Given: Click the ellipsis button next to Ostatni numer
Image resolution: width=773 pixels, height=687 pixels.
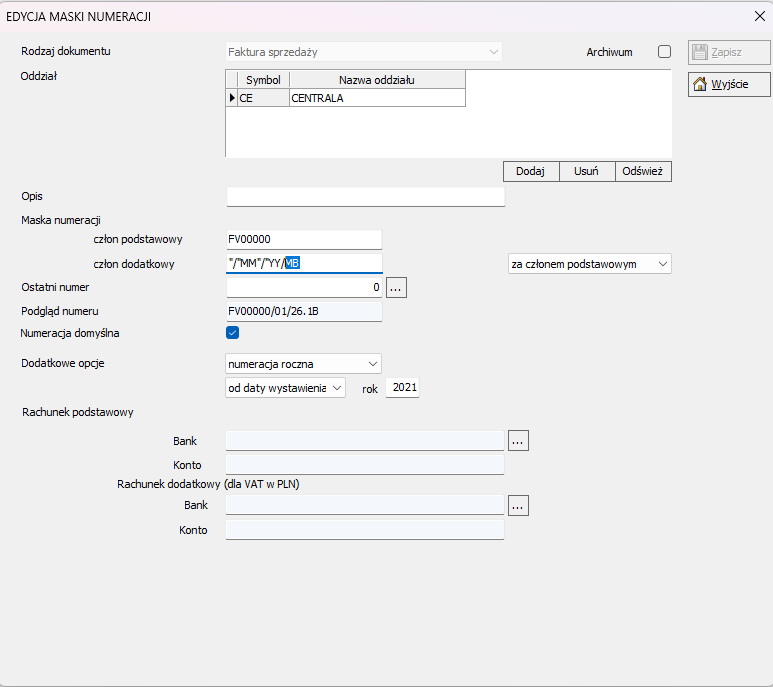Looking at the screenshot, I should tap(397, 288).
